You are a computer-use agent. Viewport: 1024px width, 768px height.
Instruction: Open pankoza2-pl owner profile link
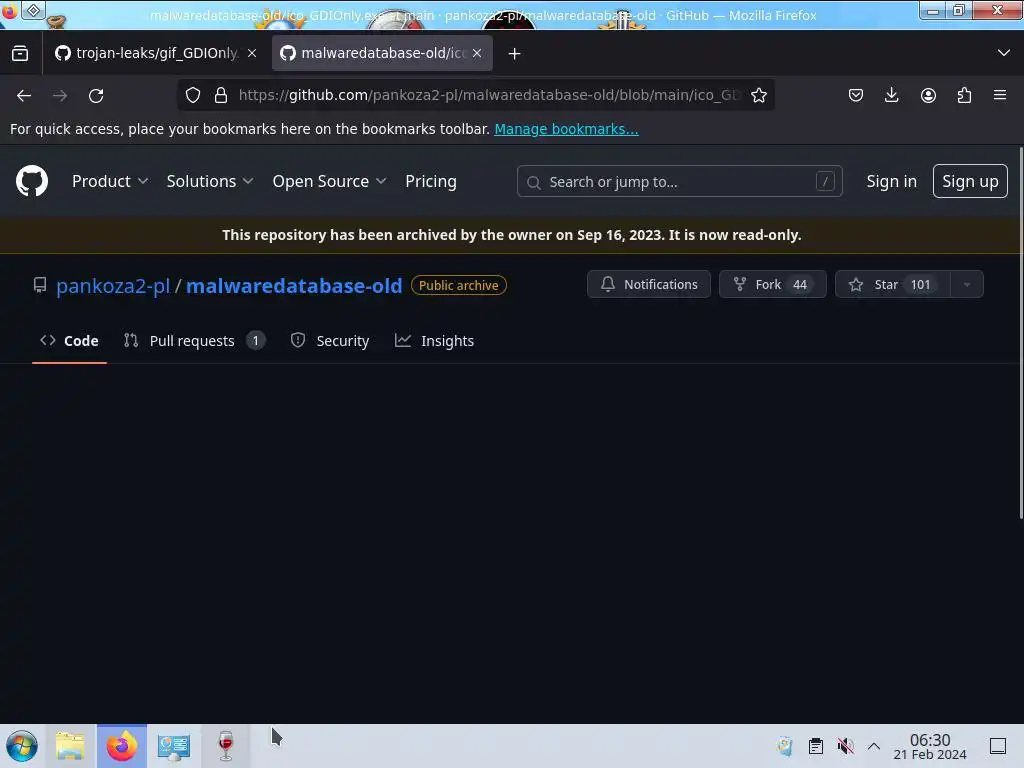113,285
